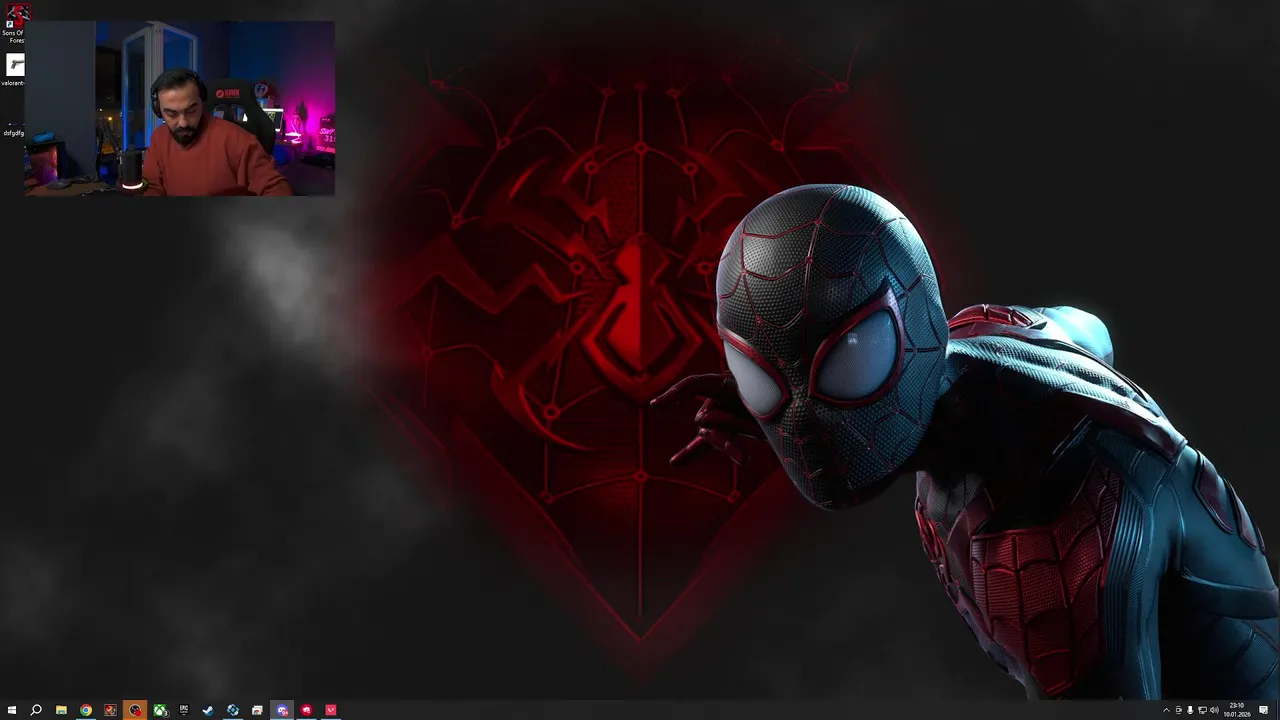Screen dimensions: 1280x720
Task: Open taskbar search magnifier
Action: click(36, 710)
